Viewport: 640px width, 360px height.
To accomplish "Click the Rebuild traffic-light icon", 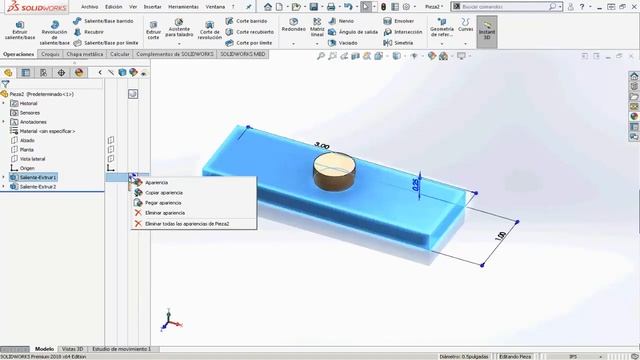I will coord(383,7).
